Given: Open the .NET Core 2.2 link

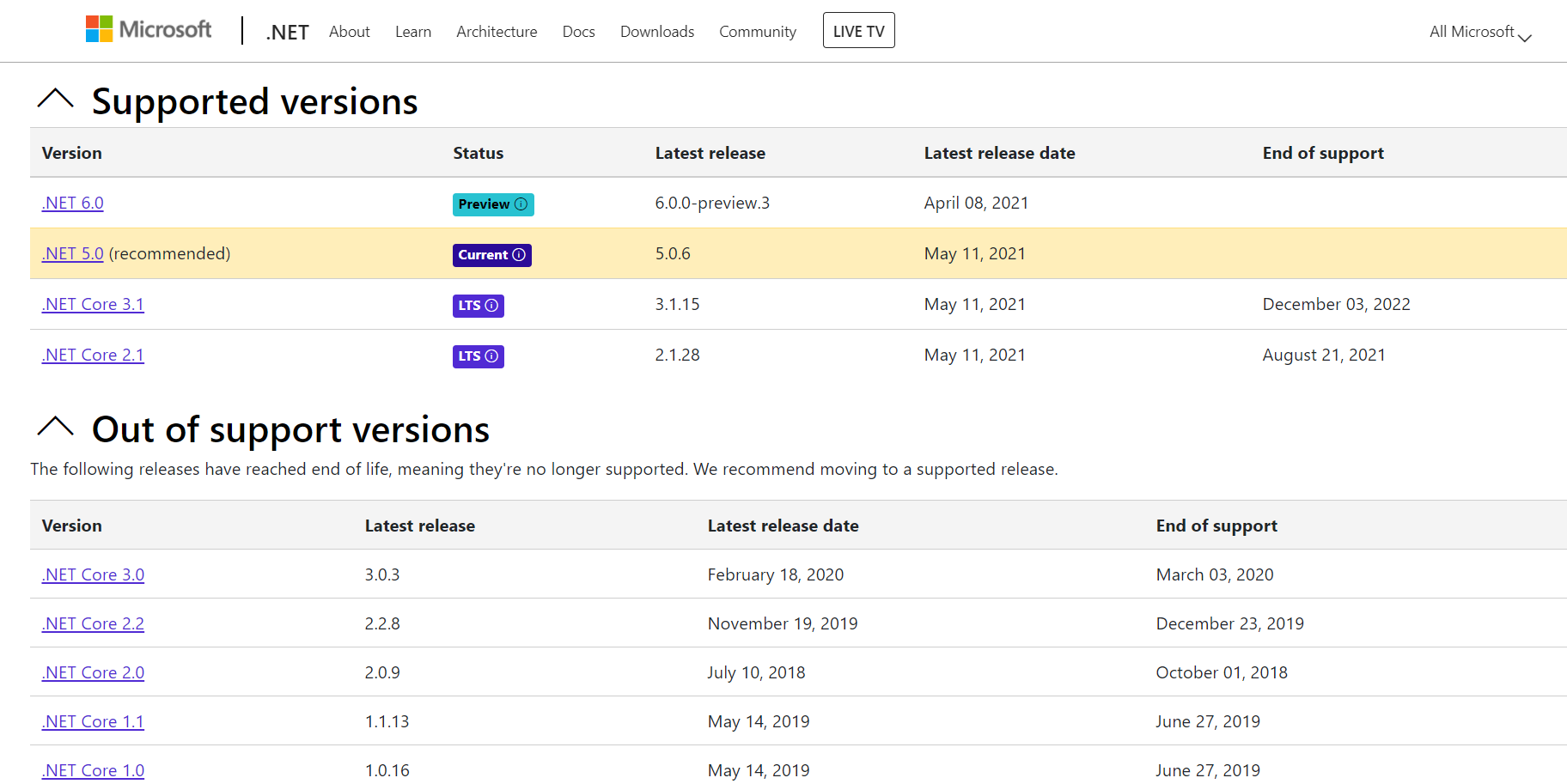Looking at the screenshot, I should 93,624.
